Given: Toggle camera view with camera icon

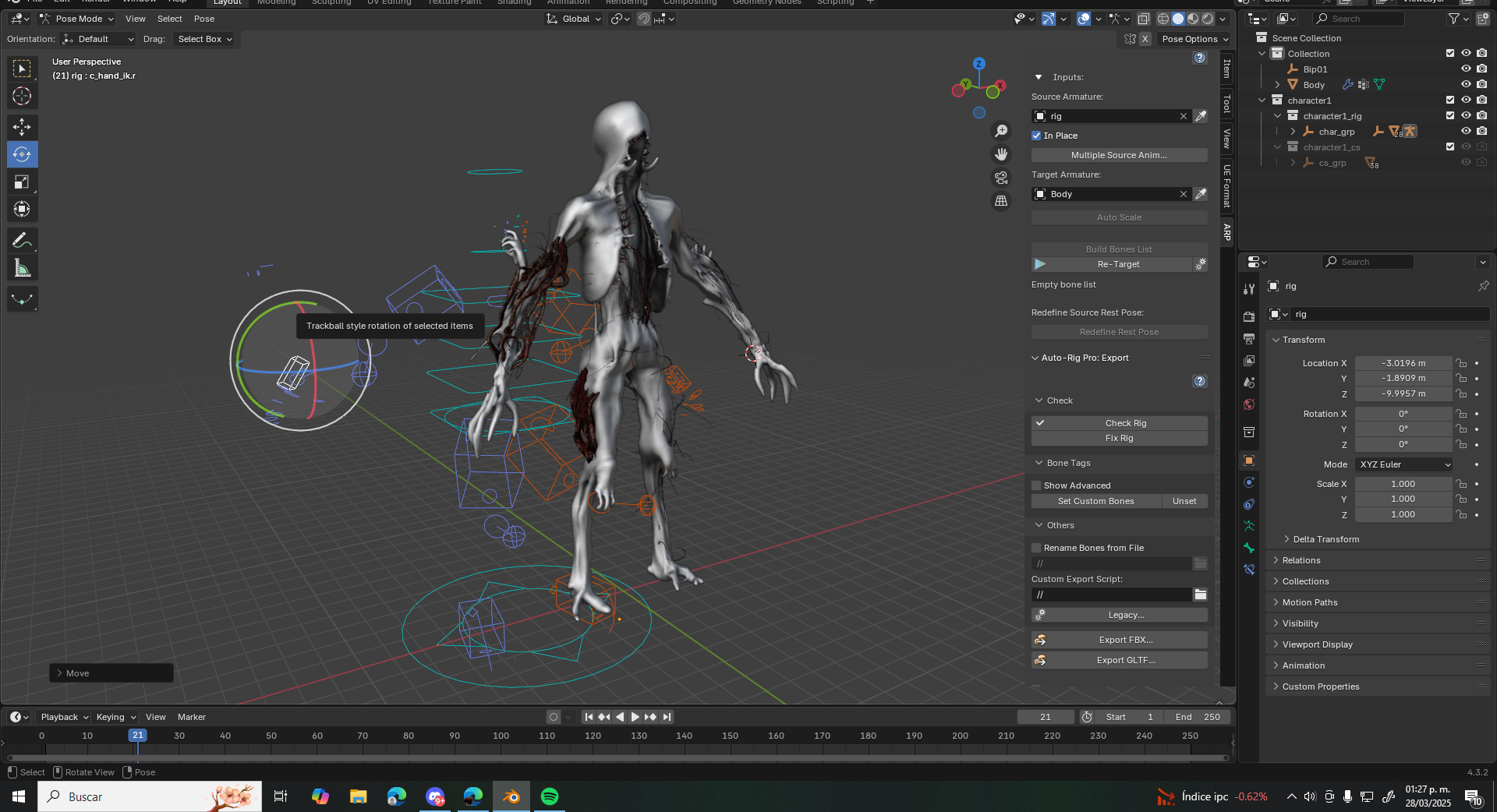Looking at the screenshot, I should pyautogui.click(x=1001, y=178).
